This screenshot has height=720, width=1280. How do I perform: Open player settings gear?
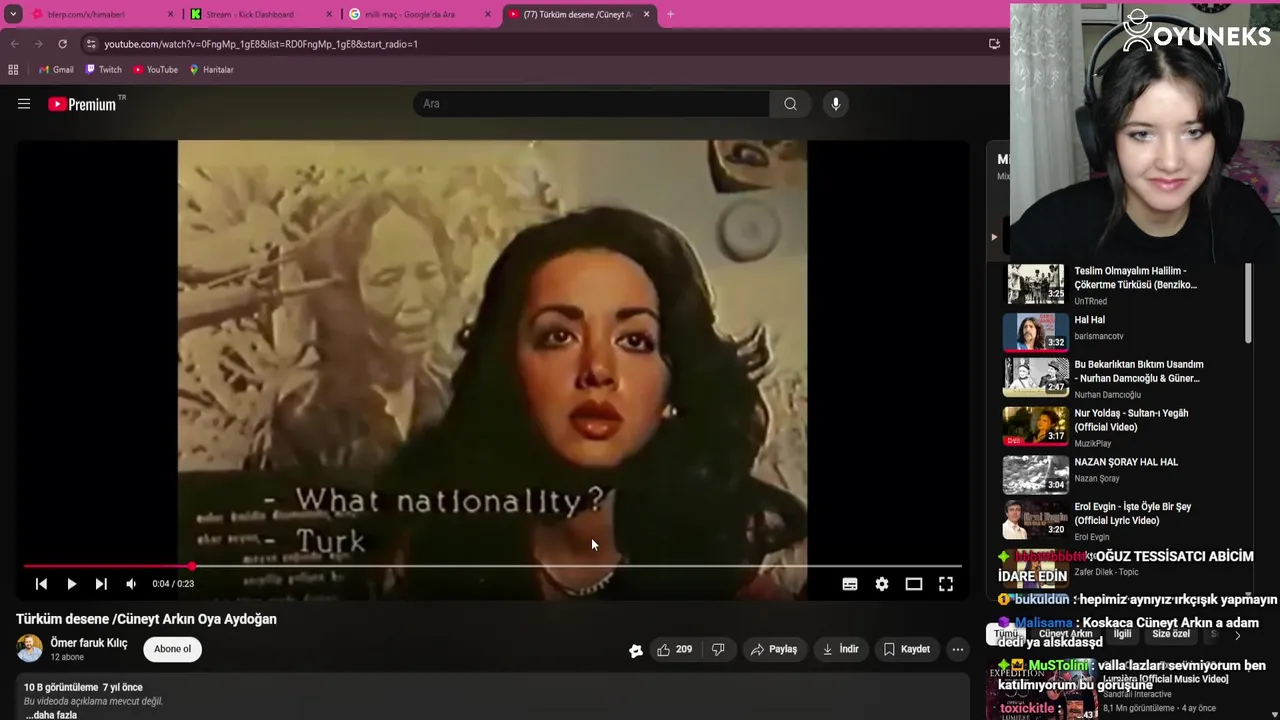click(x=882, y=584)
